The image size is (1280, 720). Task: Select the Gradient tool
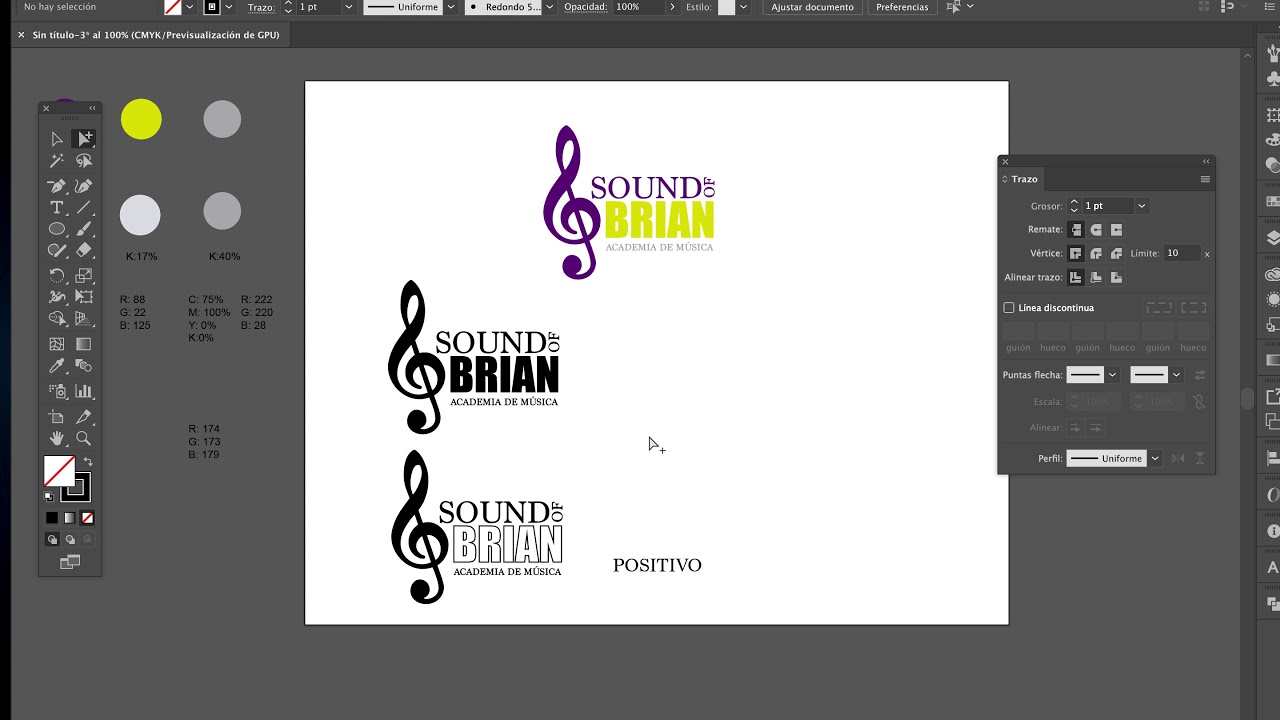pyautogui.click(x=84, y=344)
